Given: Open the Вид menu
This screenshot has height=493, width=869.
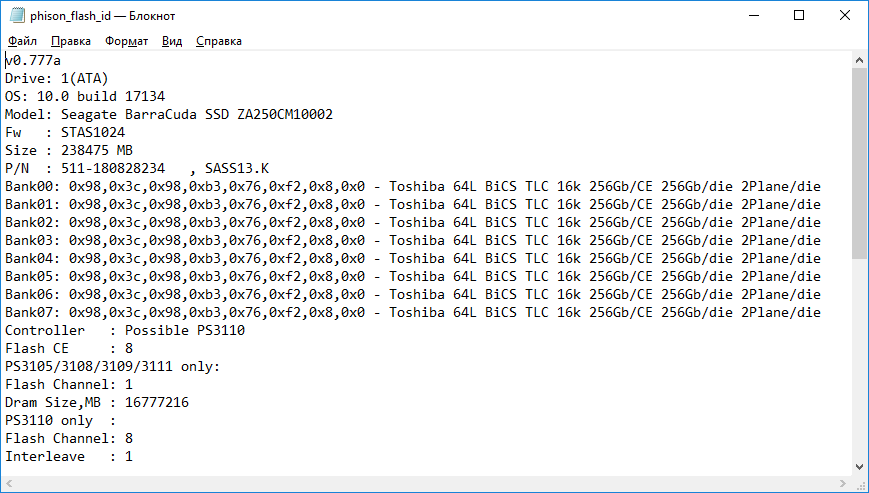Looking at the screenshot, I should [x=172, y=41].
